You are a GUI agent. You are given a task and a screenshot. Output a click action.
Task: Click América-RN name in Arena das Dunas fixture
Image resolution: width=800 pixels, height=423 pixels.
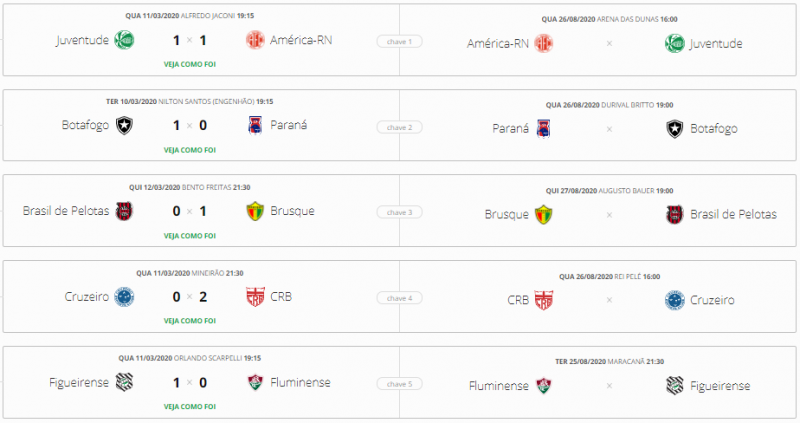coord(497,43)
